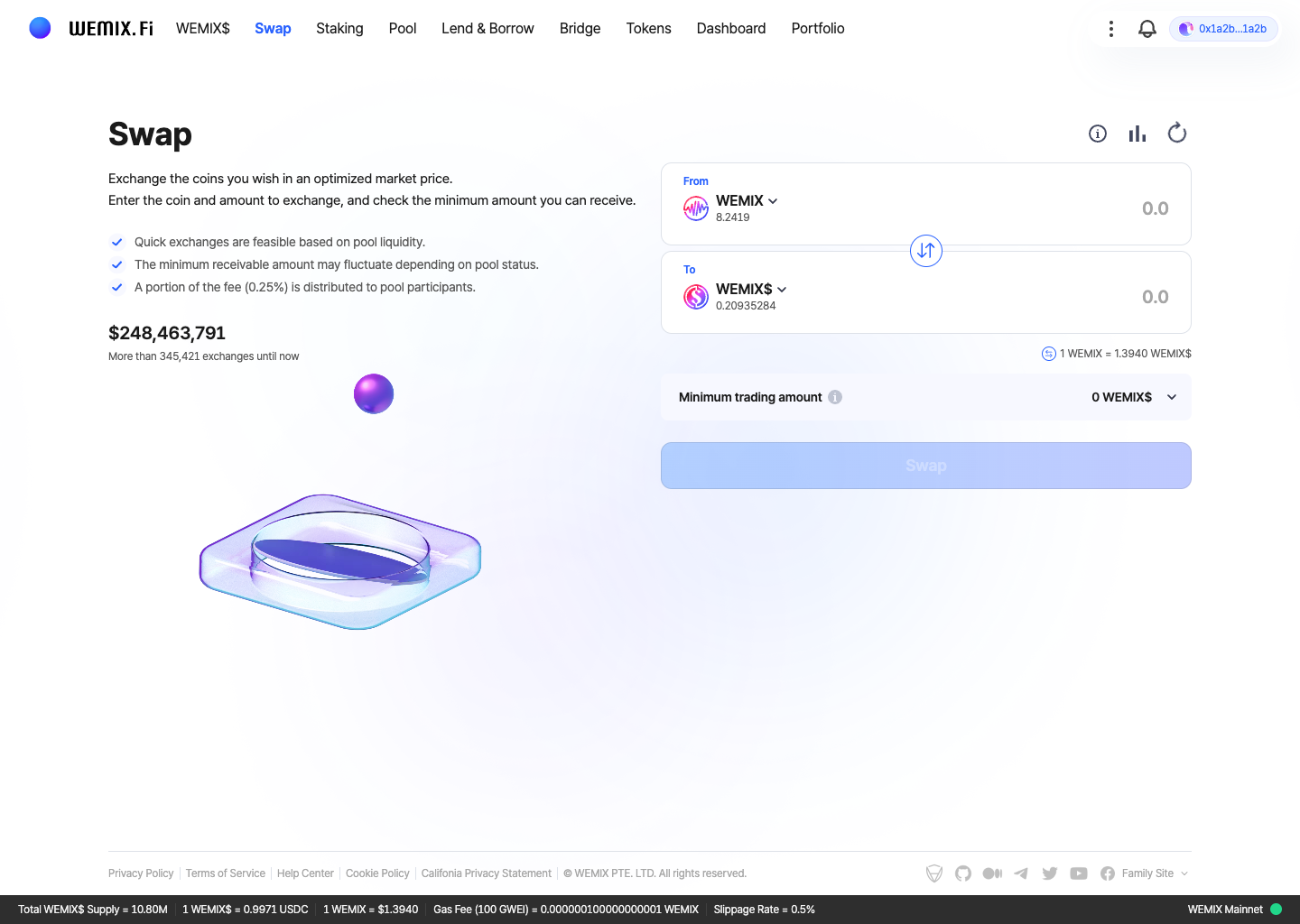Switch From and To tokens
The width and height of the screenshot is (1300, 924).
pos(926,251)
